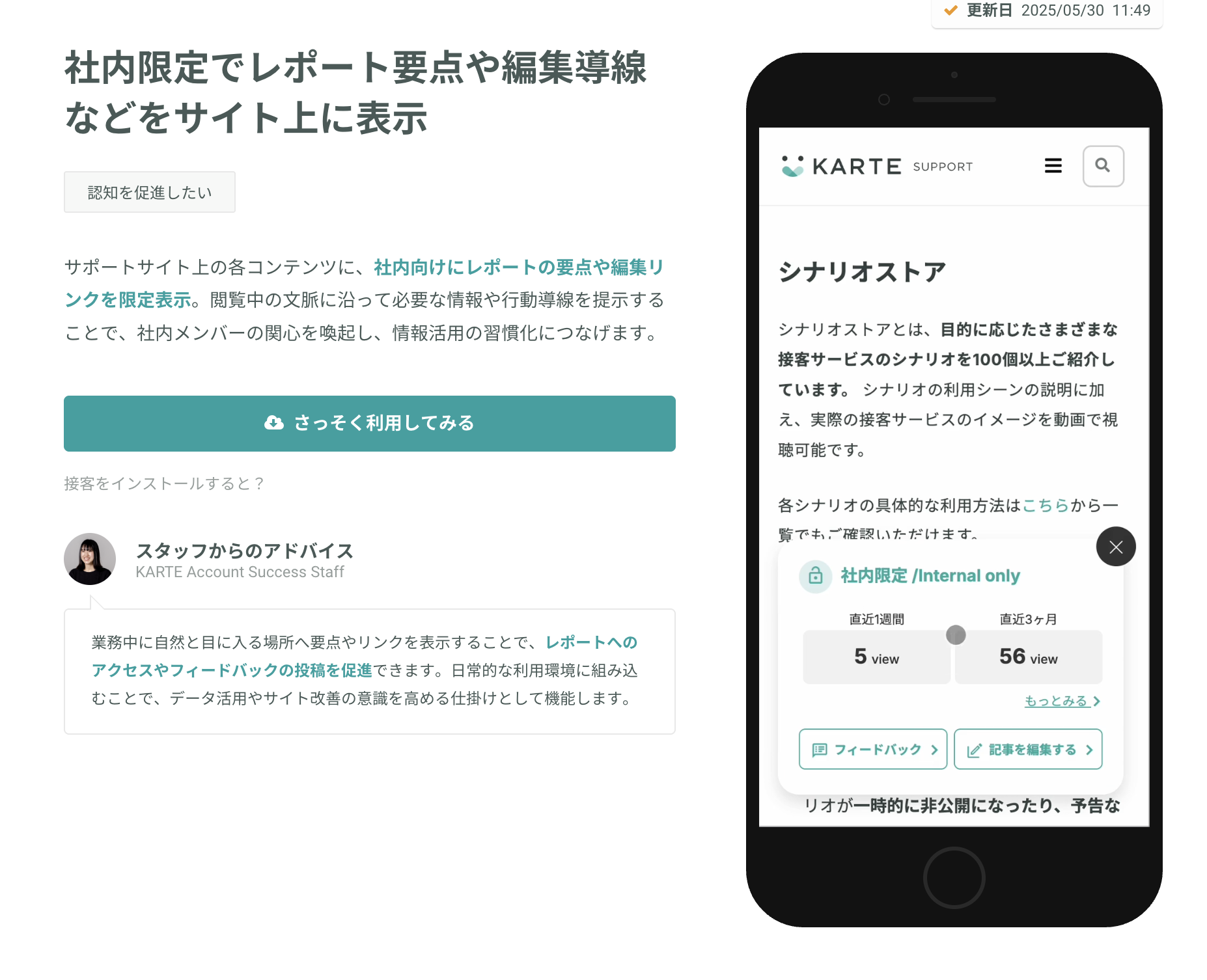Click the lock icon beside 社内限定
Image resolution: width=1207 pixels, height=980 pixels.
tap(815, 576)
